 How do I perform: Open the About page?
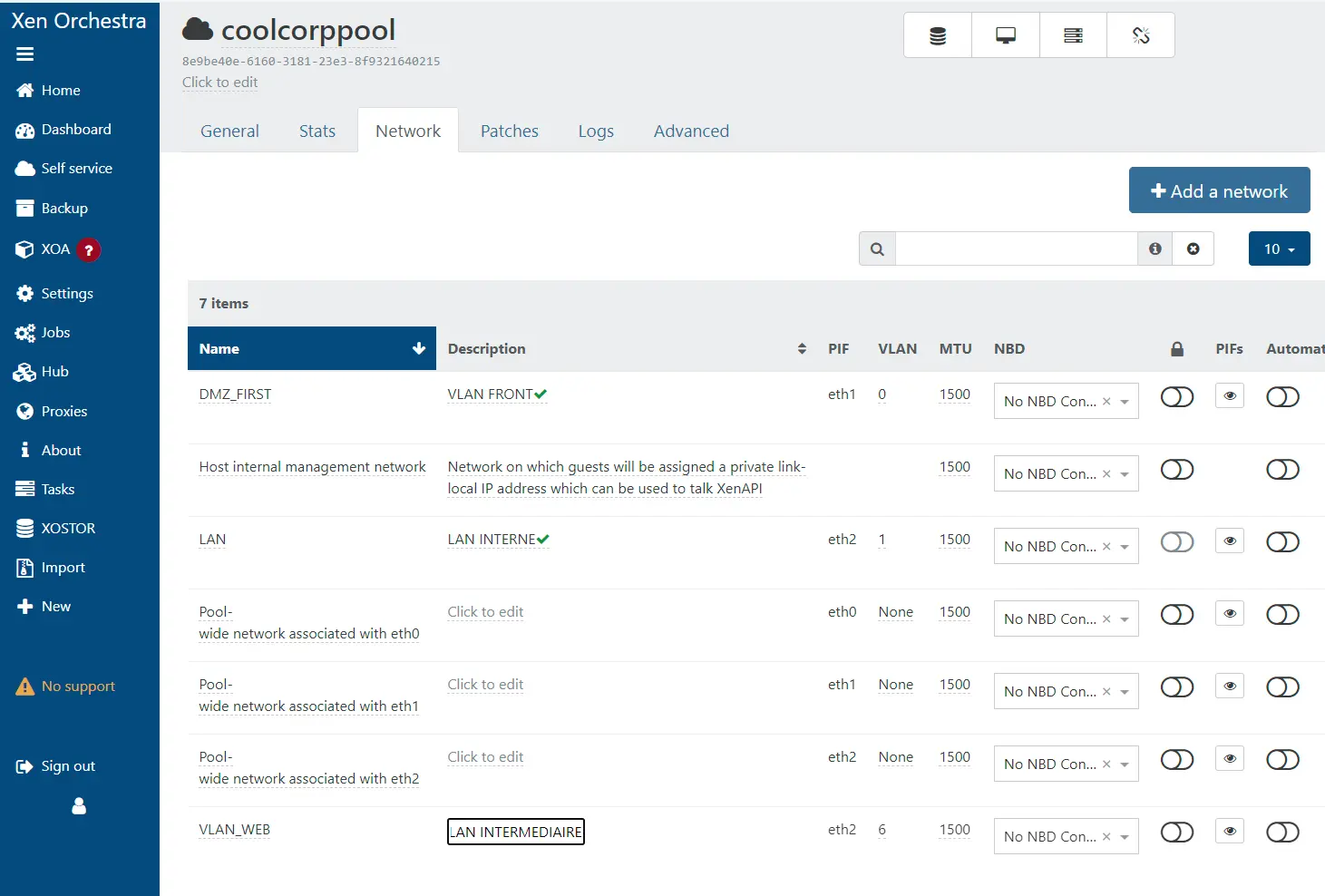[x=50, y=451]
